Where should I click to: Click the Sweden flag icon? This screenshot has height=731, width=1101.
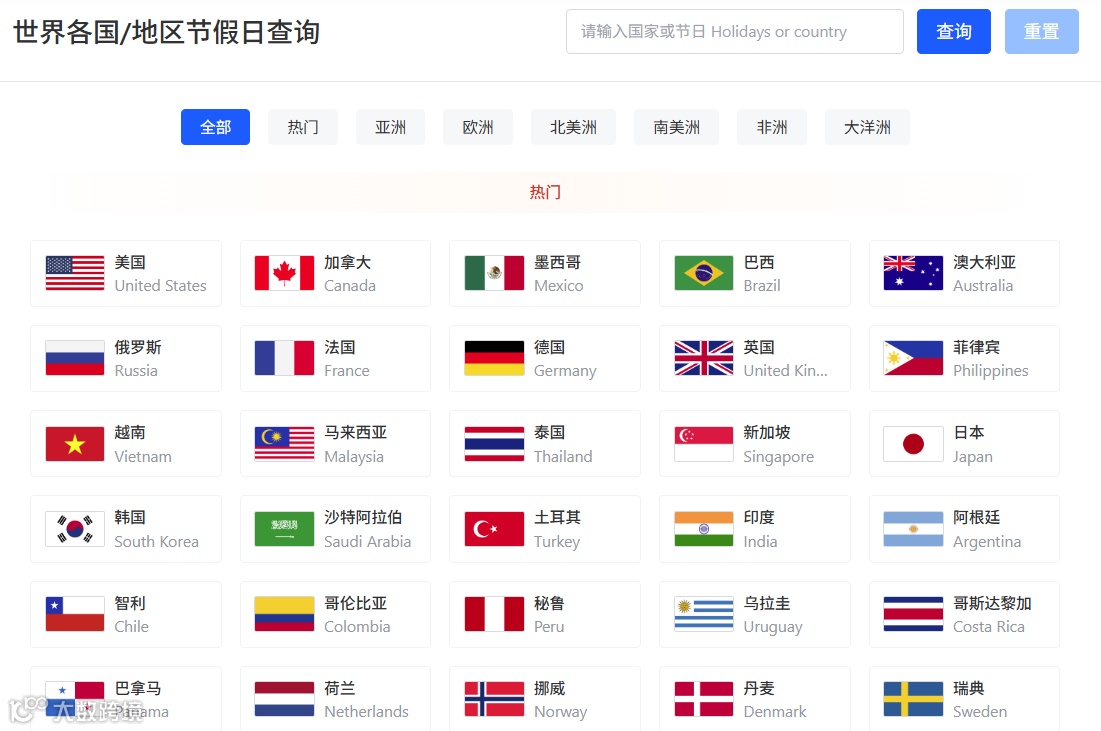913,699
